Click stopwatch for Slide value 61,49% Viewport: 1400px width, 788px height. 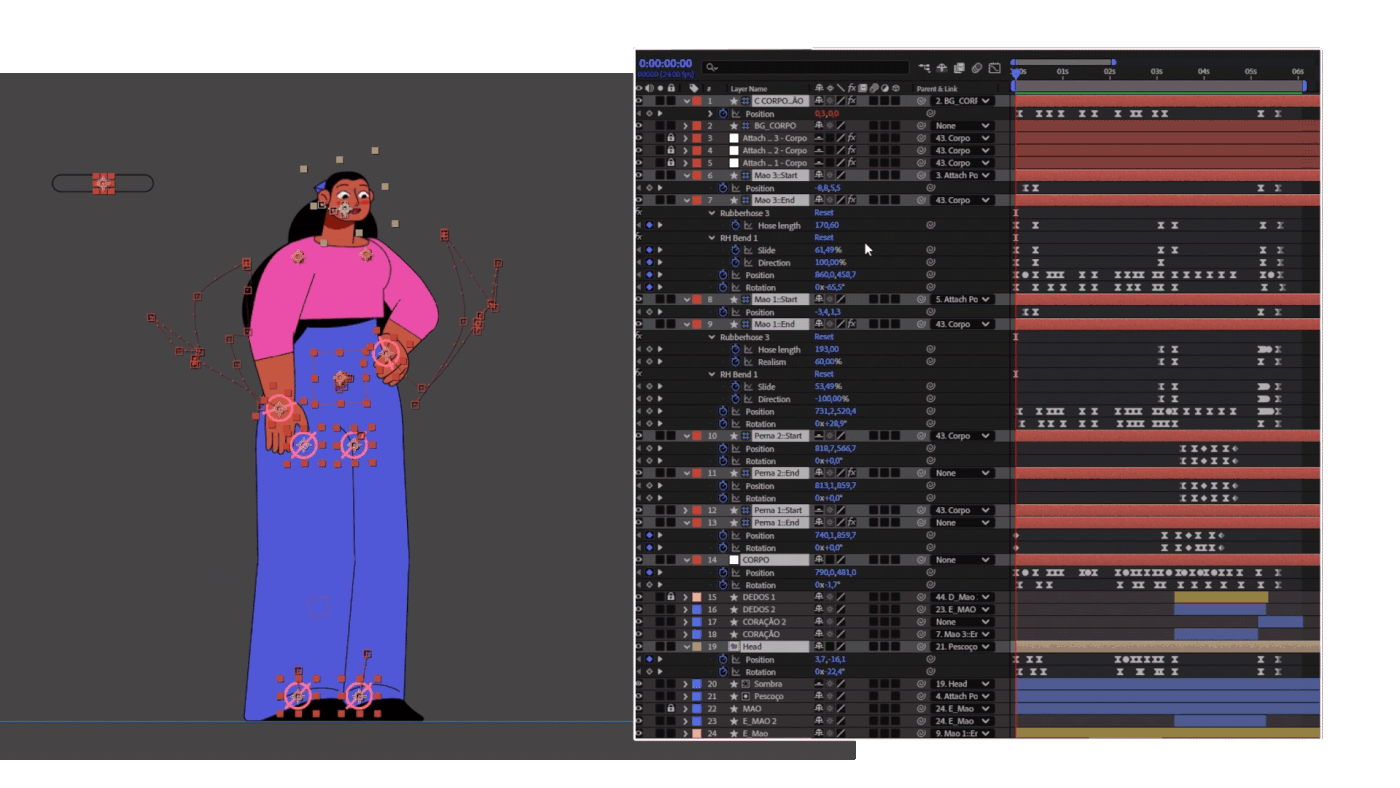tap(735, 250)
